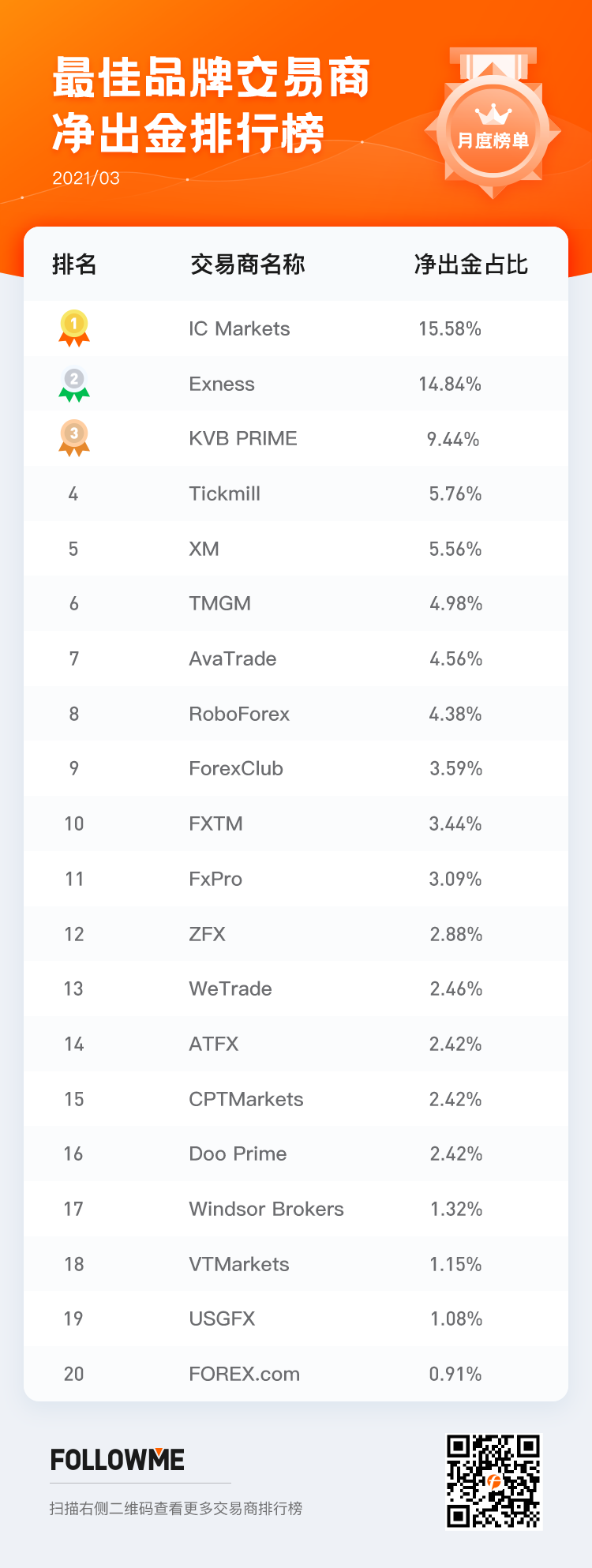
Task: Click the 15.58% net withdrawal value
Action: [x=450, y=328]
